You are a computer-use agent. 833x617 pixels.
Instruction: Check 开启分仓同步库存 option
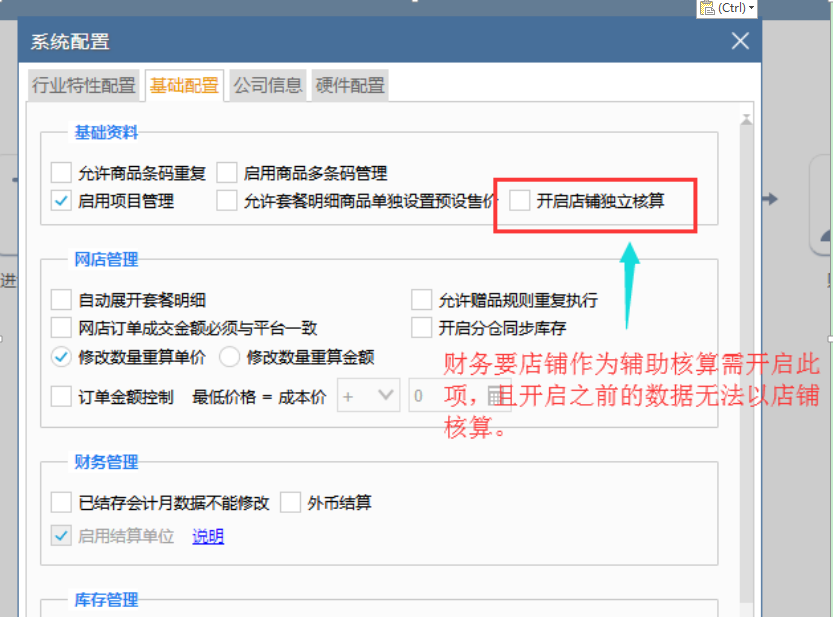click(421, 328)
